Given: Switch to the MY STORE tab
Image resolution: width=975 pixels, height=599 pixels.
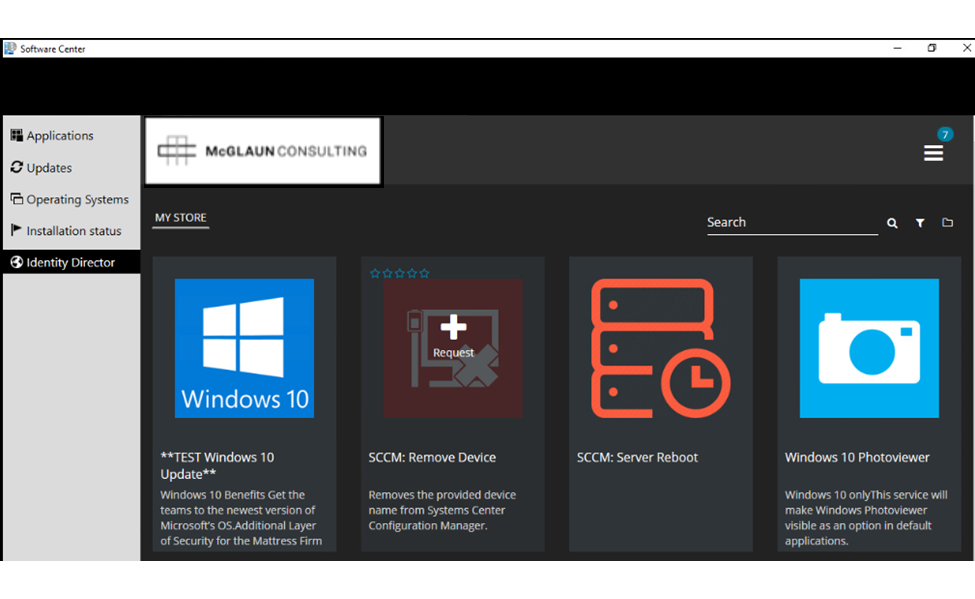Looking at the screenshot, I should pyautogui.click(x=180, y=218).
